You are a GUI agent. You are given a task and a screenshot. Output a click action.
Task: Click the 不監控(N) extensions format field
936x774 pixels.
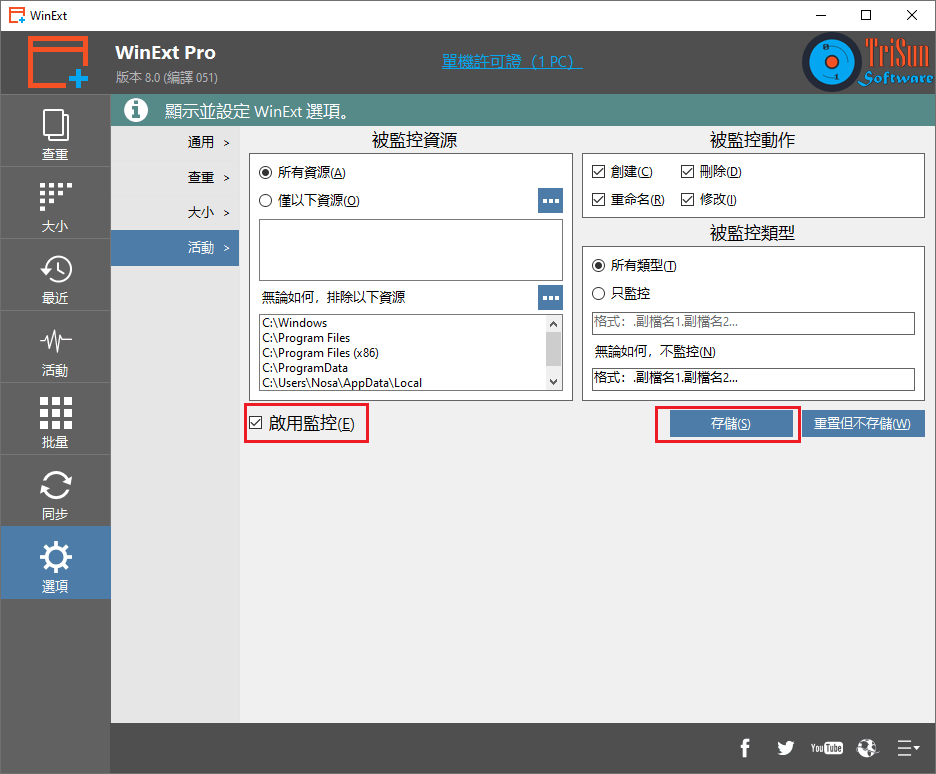click(x=753, y=379)
